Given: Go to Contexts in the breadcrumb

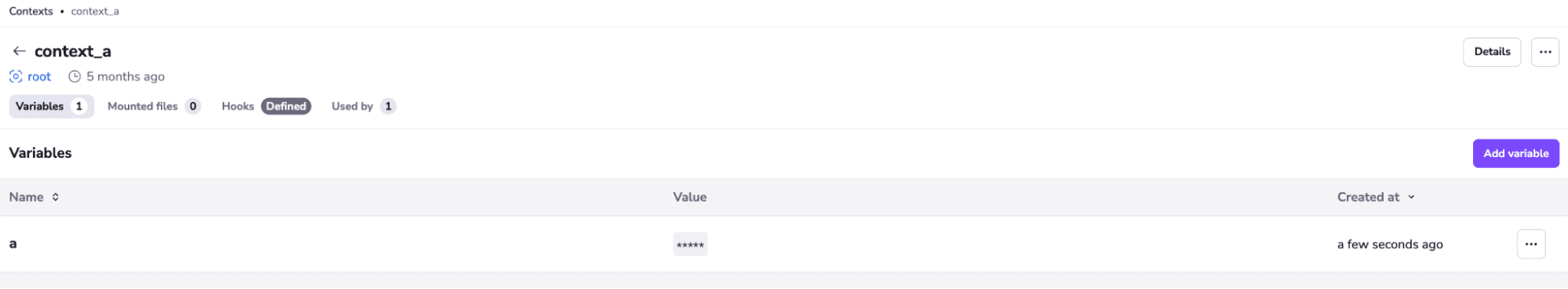Looking at the screenshot, I should 31,11.
